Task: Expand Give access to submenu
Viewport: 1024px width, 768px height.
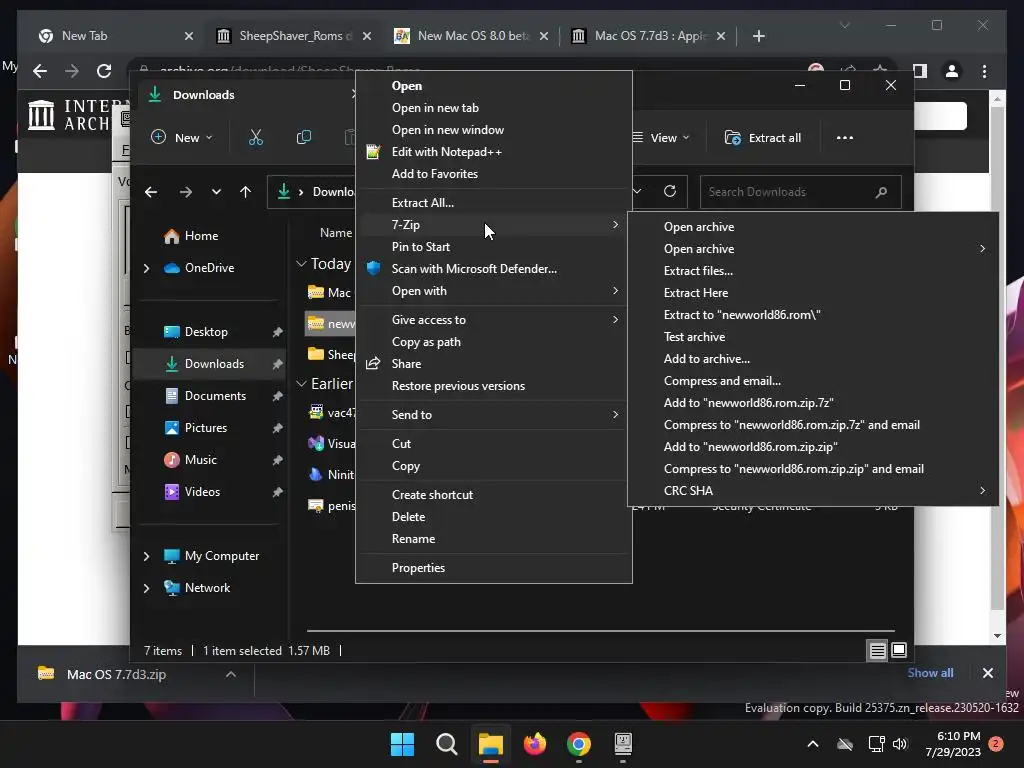Action: pos(494,319)
